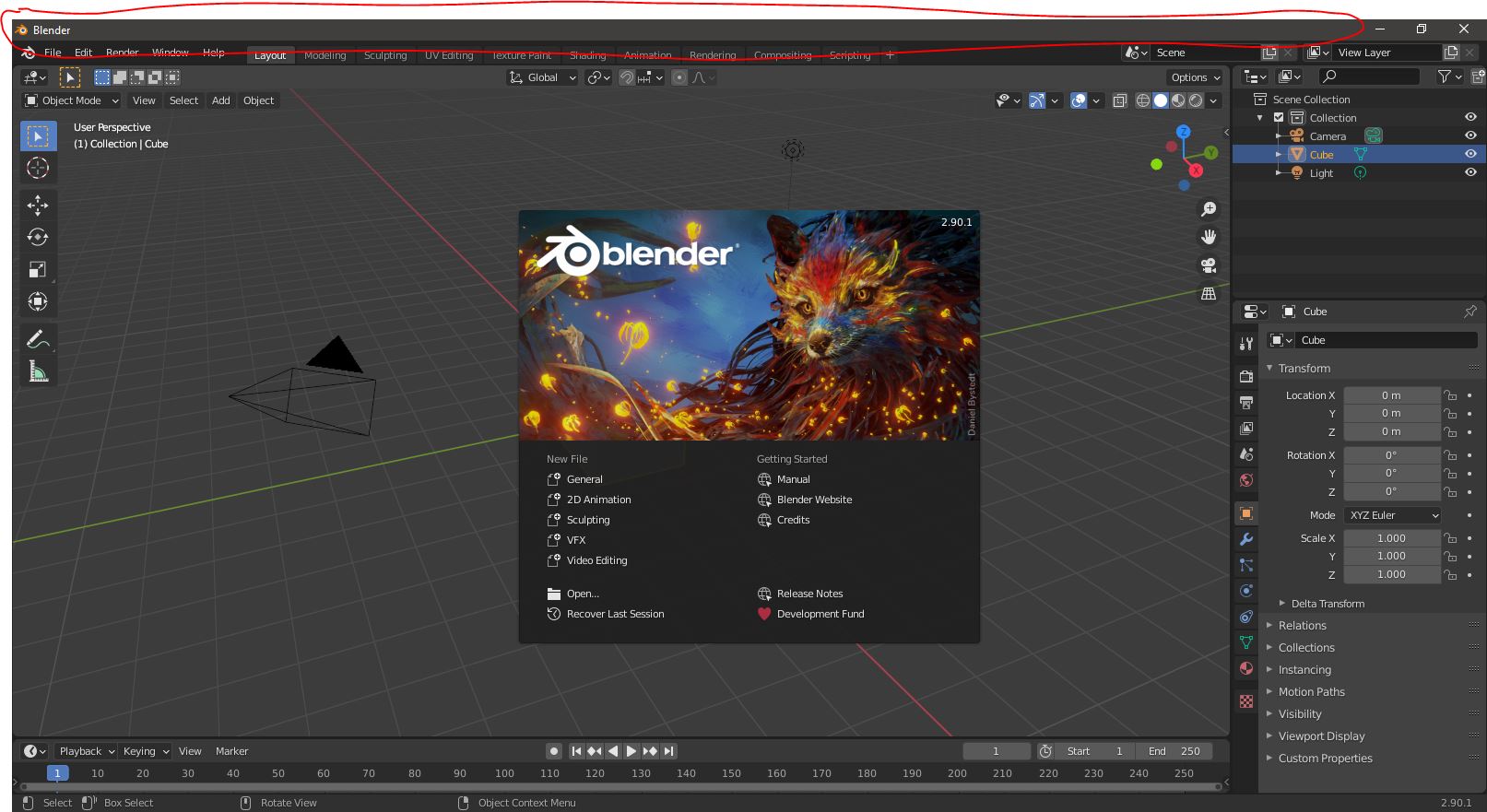The width and height of the screenshot is (1487, 812).
Task: Click the Scale X value field
Action: [x=1391, y=538]
